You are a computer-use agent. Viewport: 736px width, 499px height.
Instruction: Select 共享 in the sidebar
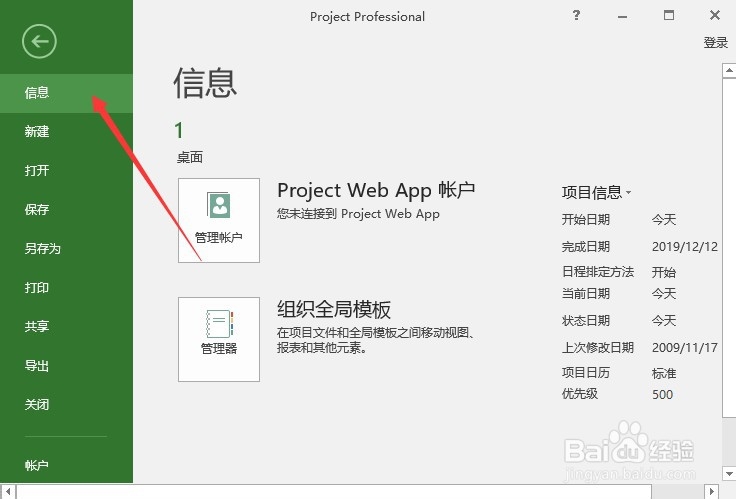66,326
